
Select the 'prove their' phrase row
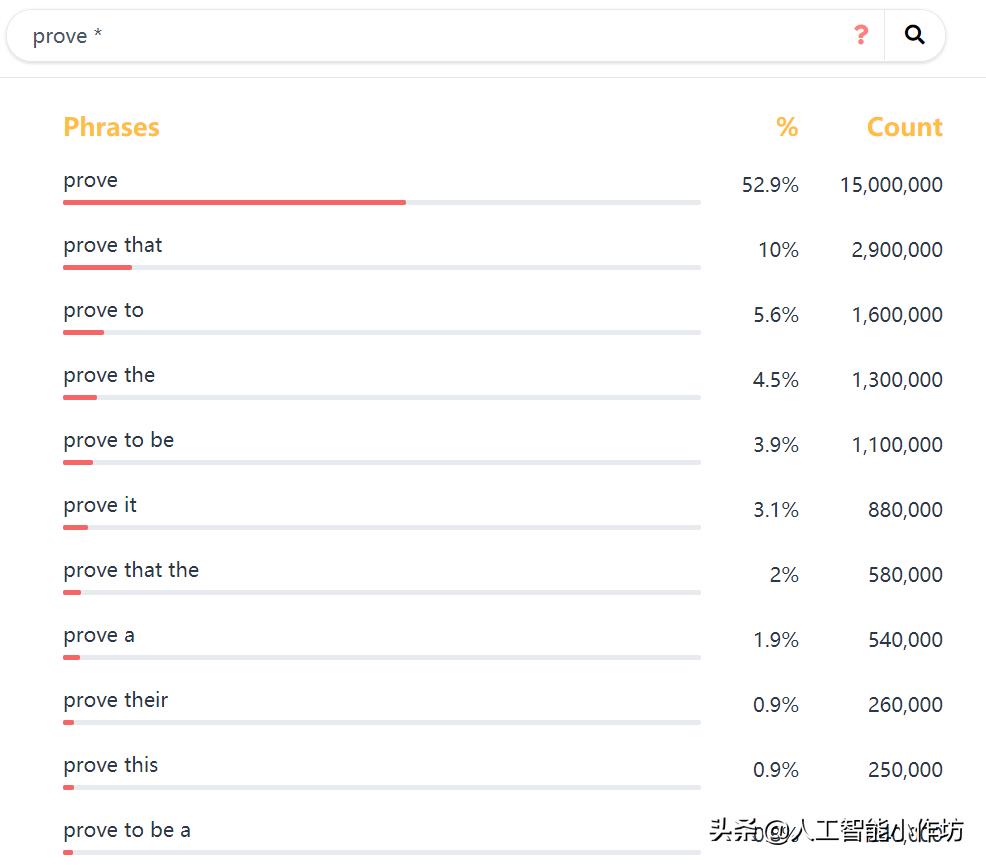click(115, 700)
